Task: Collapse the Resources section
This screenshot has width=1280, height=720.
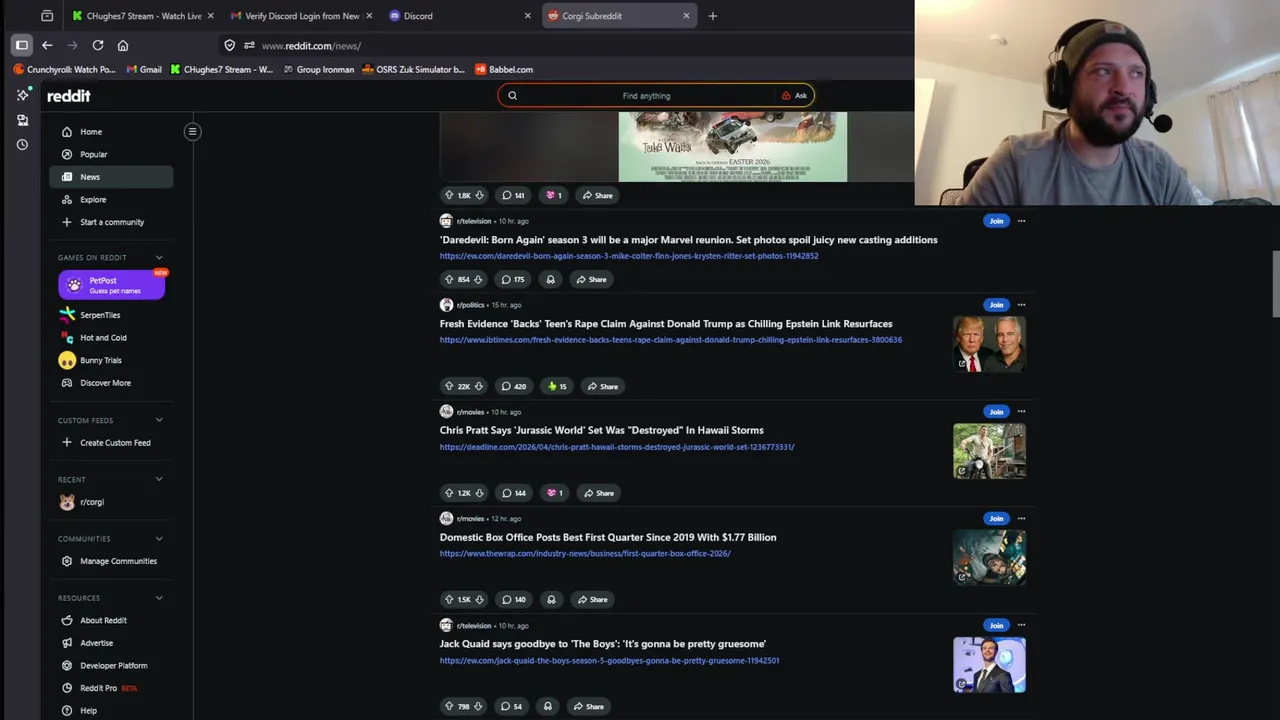Action: 159,598
